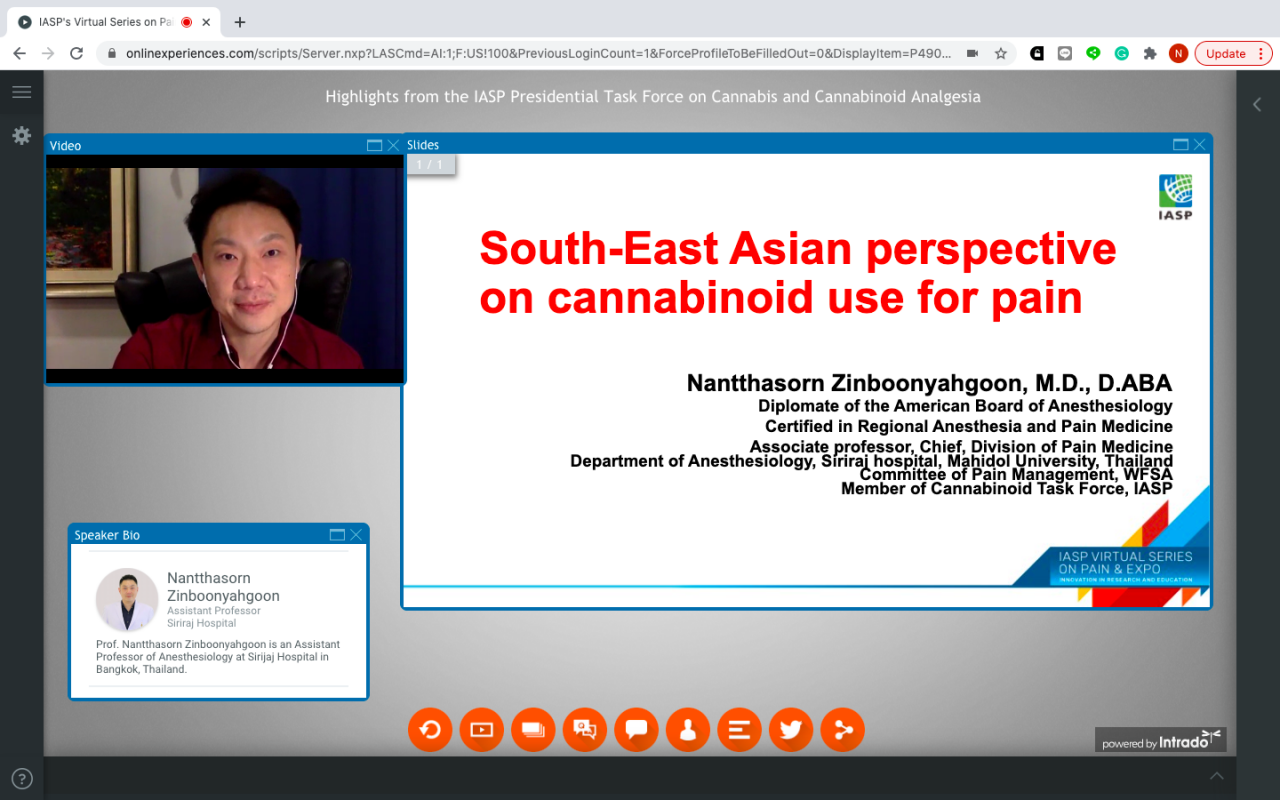Open the video player panel icon

coord(482,730)
